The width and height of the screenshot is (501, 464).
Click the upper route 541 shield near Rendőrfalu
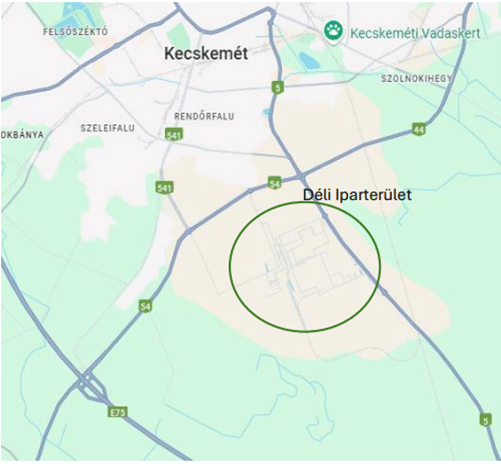[174, 134]
